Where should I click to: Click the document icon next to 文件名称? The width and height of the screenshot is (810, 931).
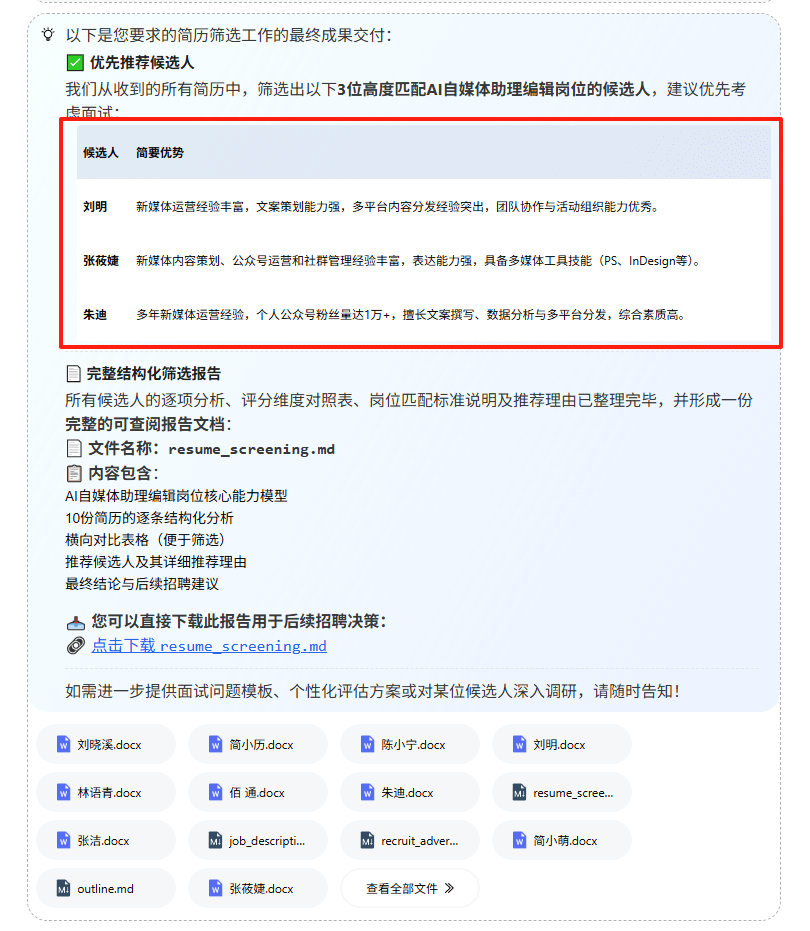point(74,449)
